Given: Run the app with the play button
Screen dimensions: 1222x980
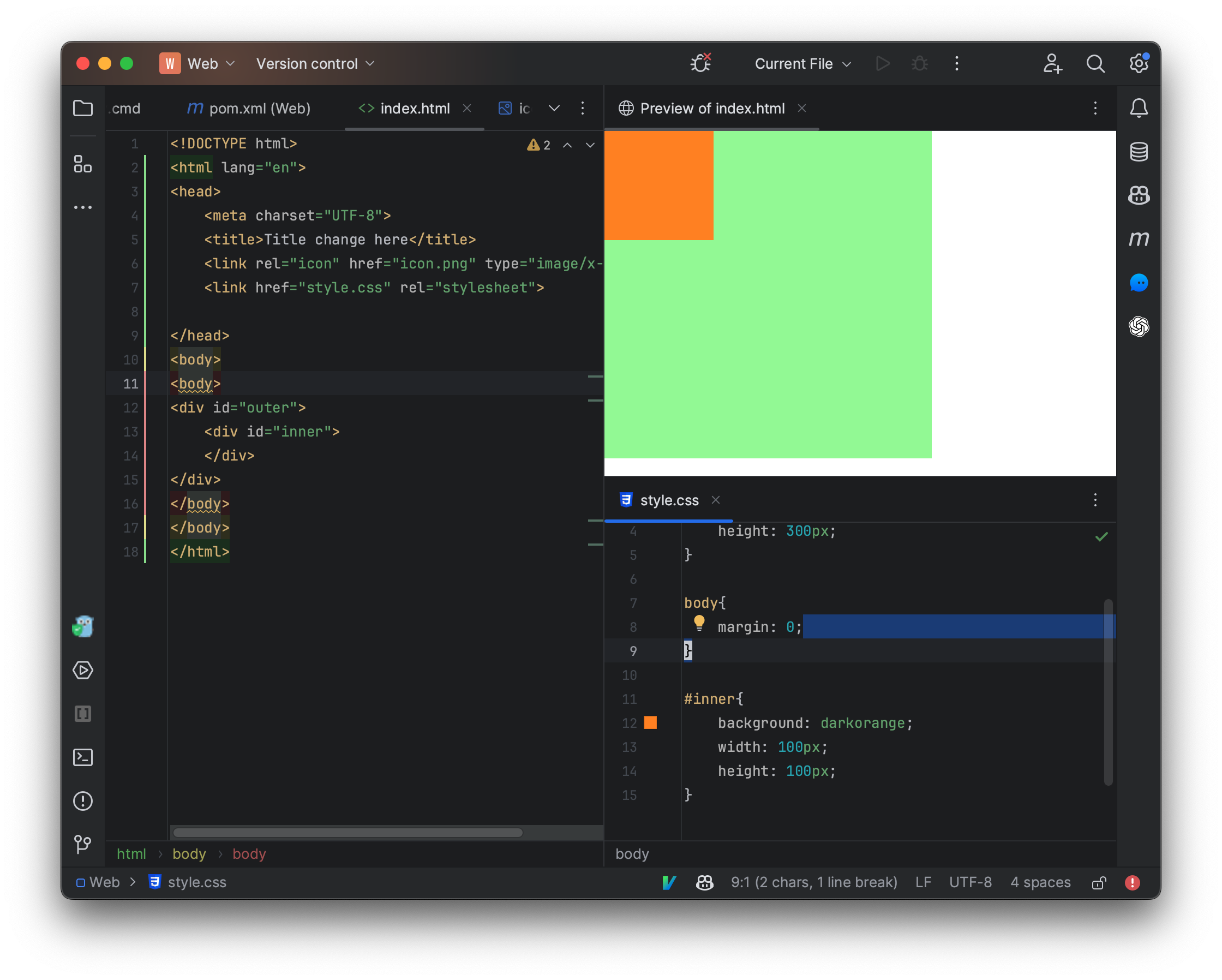Looking at the screenshot, I should 883,63.
